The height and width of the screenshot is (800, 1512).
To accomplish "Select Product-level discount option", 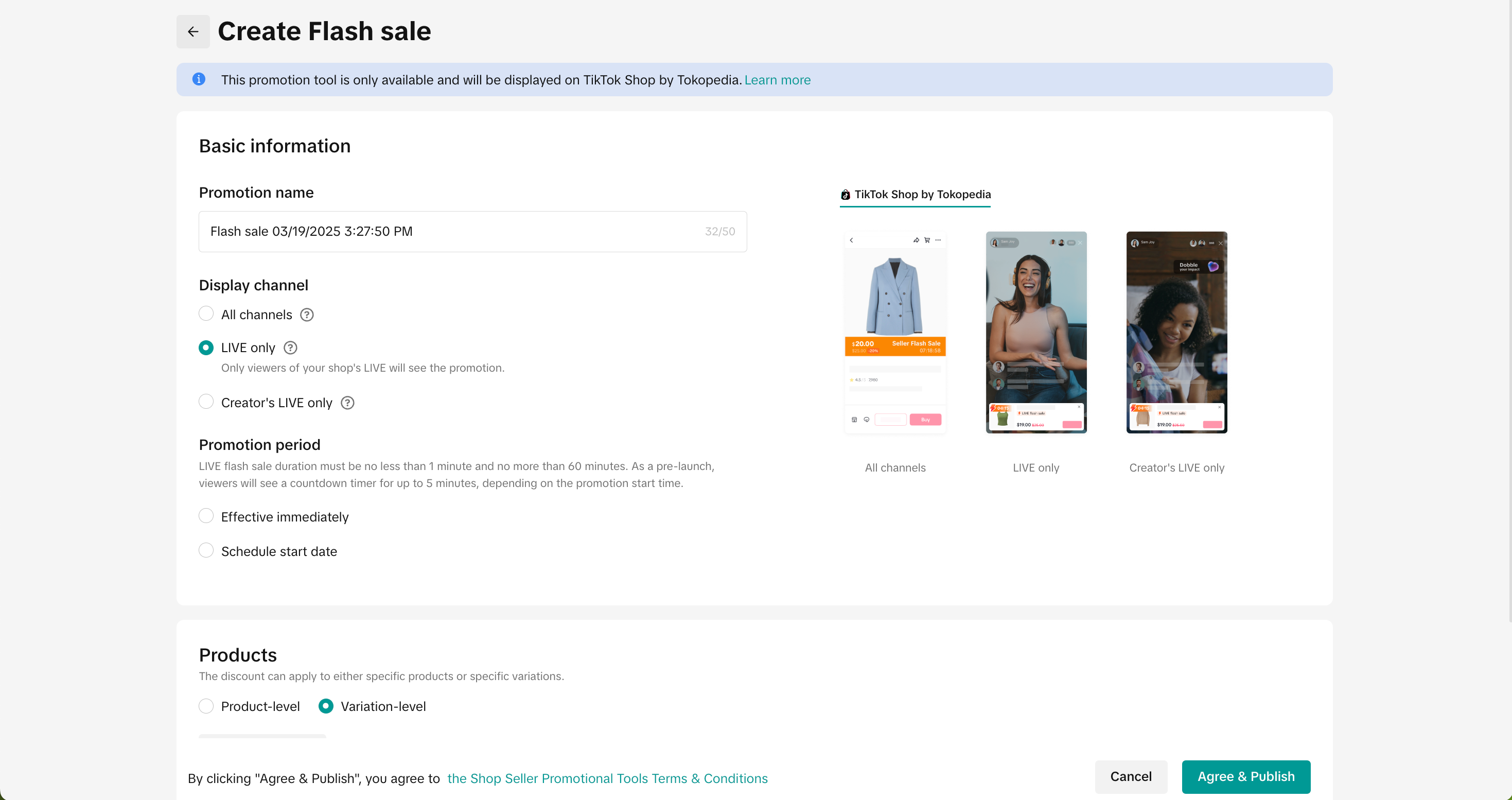I will point(206,706).
